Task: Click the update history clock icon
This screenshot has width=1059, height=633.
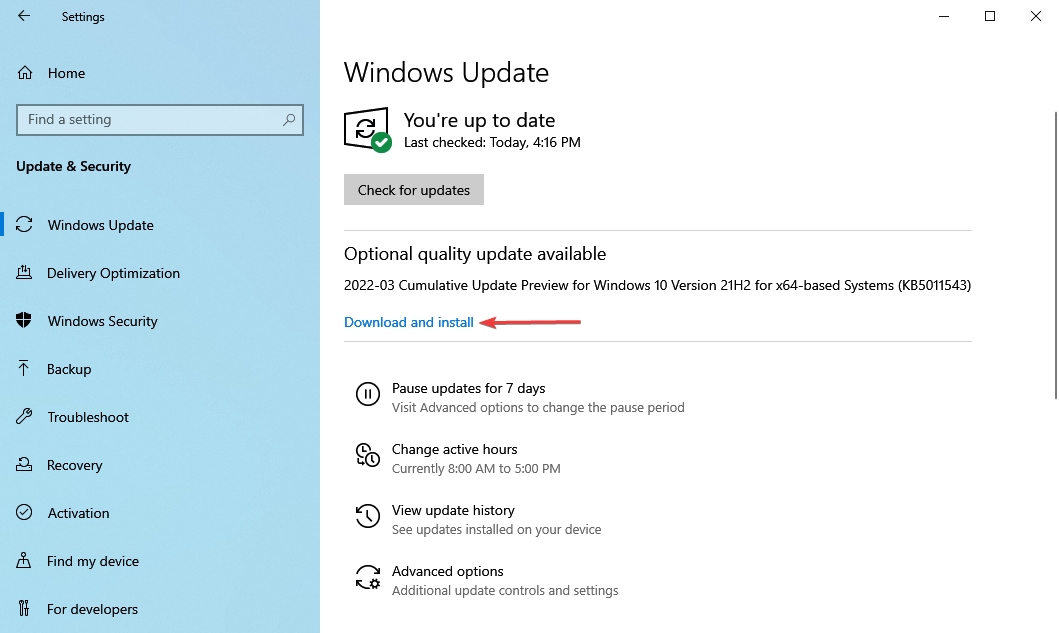Action: 367,515
